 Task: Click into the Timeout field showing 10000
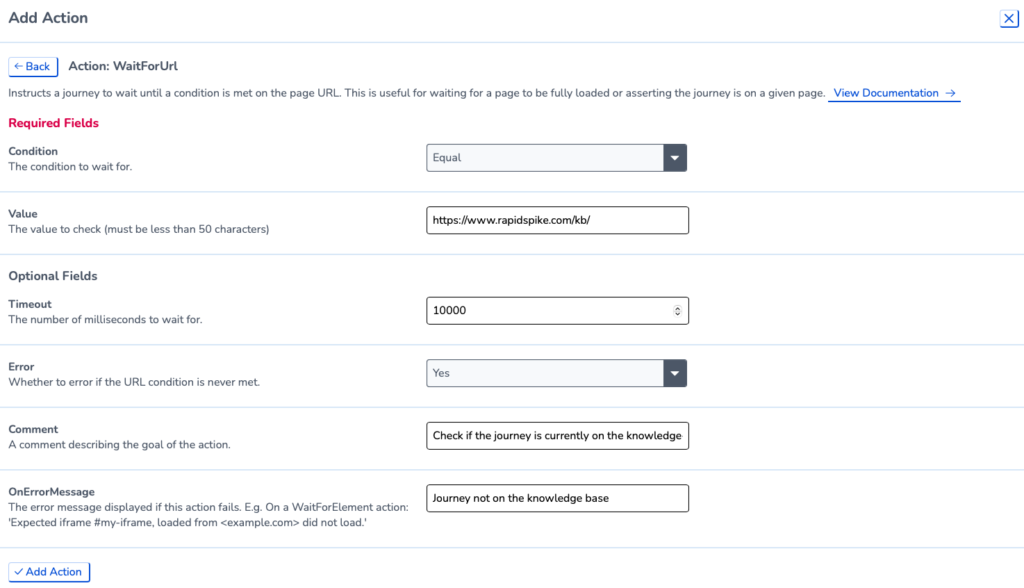point(557,310)
